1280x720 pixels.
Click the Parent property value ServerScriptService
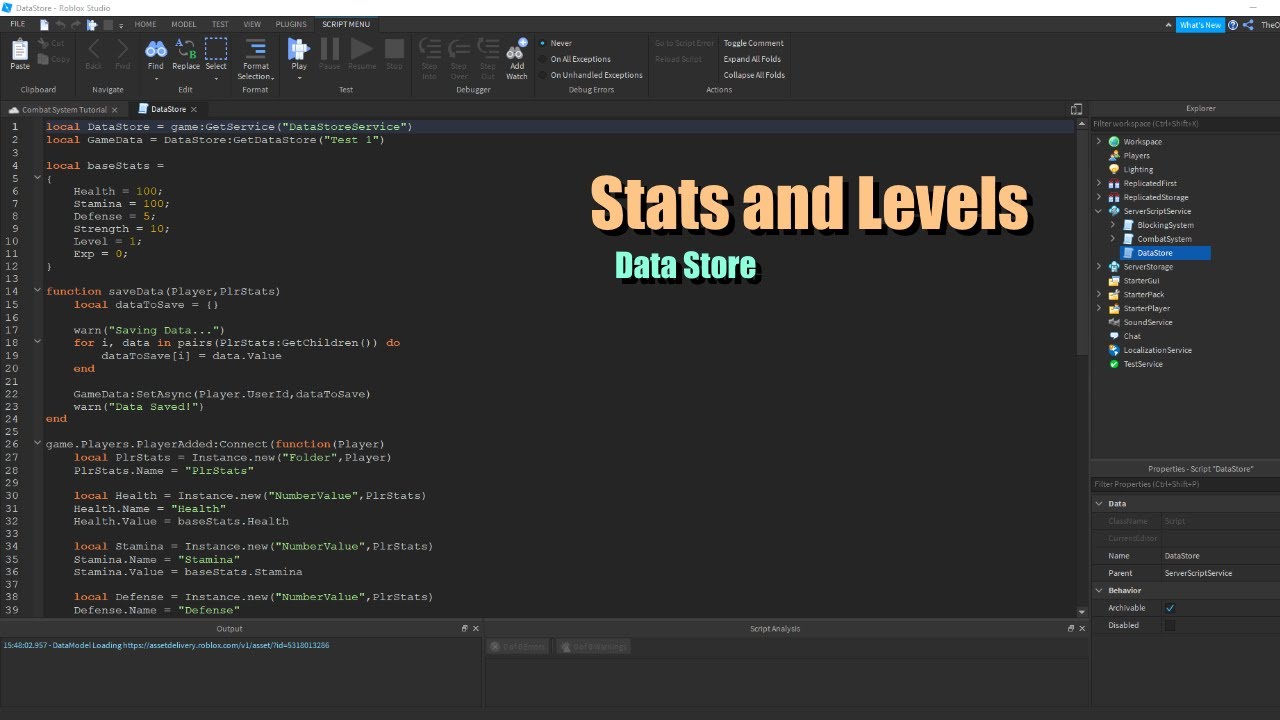(1198, 574)
